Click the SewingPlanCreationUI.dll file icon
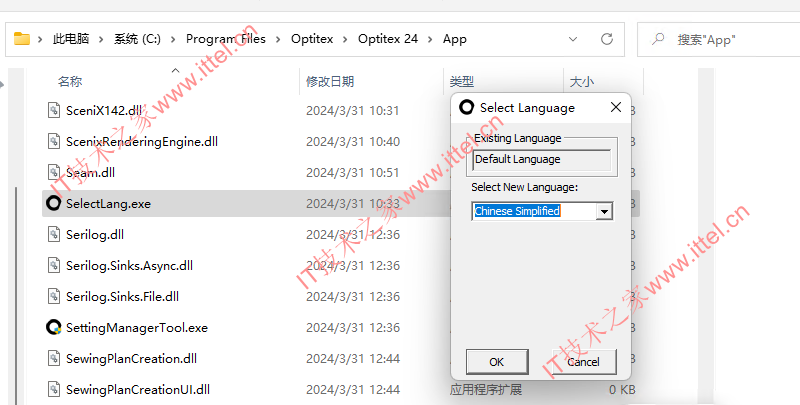 [54, 390]
